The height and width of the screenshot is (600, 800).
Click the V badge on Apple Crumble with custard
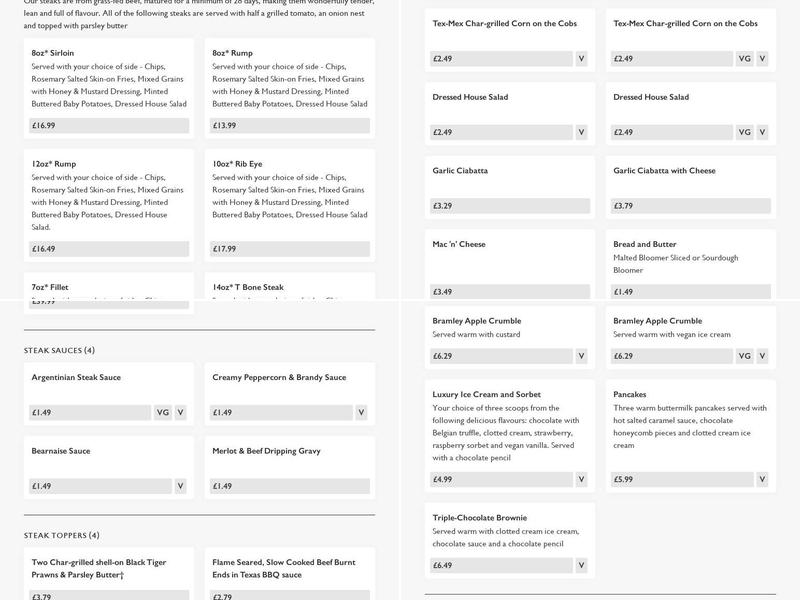pos(581,355)
